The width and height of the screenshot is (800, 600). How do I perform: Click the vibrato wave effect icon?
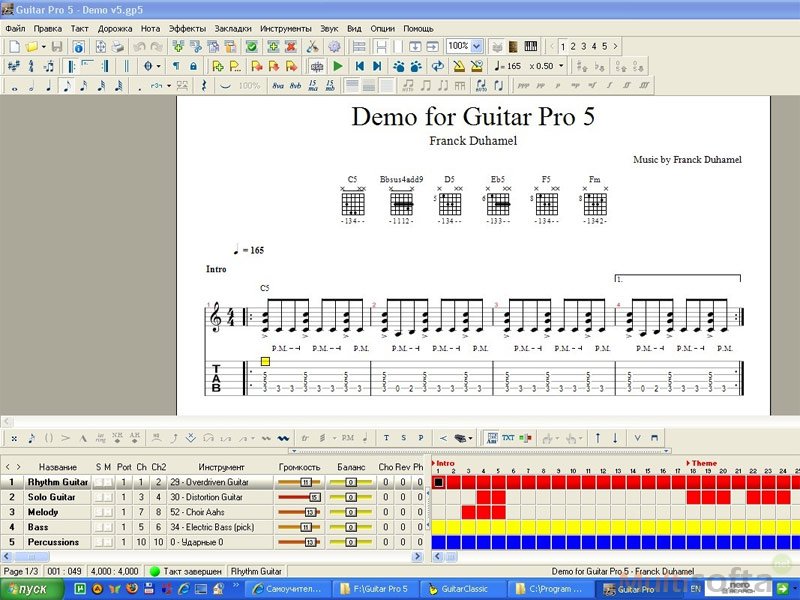click(x=283, y=438)
